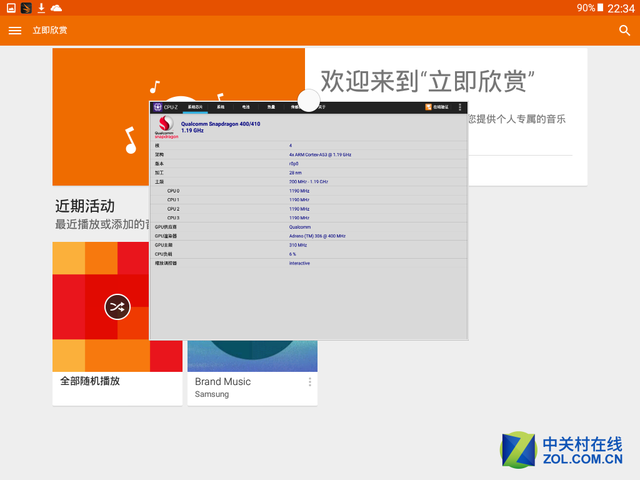Viewport: 640px width, 480px height.
Task: Open the Brand Music three-dot menu
Action: coord(310,382)
